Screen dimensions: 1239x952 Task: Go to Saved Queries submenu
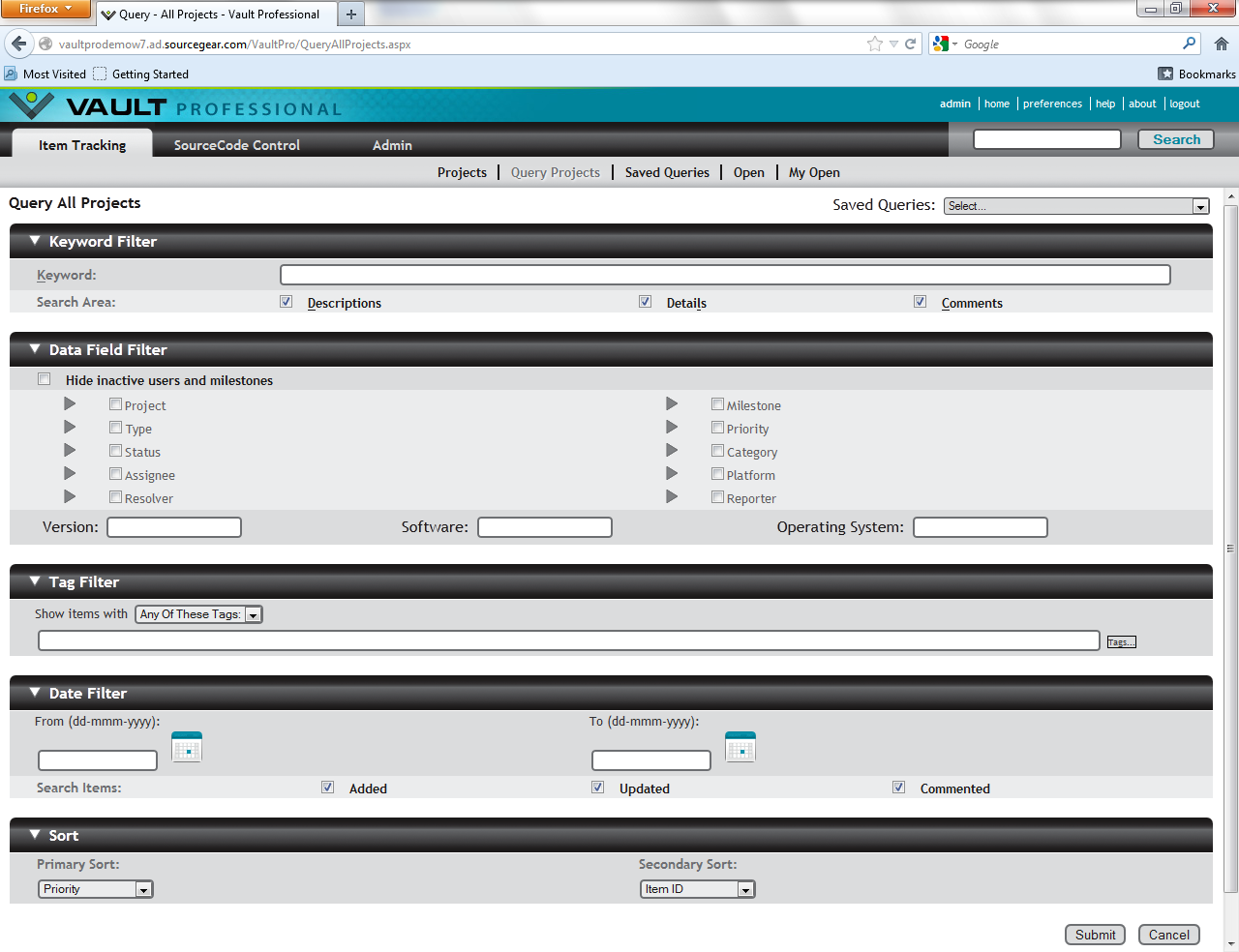click(667, 172)
